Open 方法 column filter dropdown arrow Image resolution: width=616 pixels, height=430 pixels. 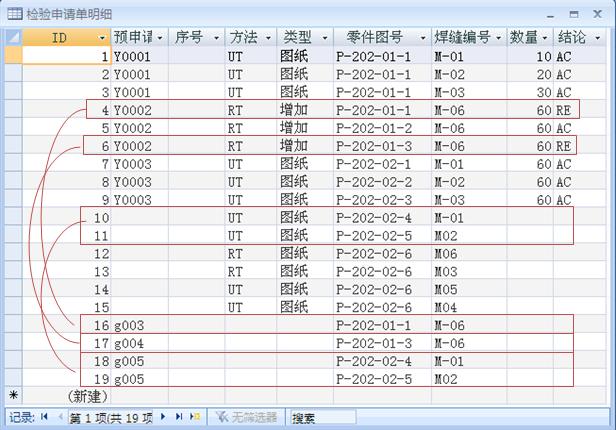[267, 38]
